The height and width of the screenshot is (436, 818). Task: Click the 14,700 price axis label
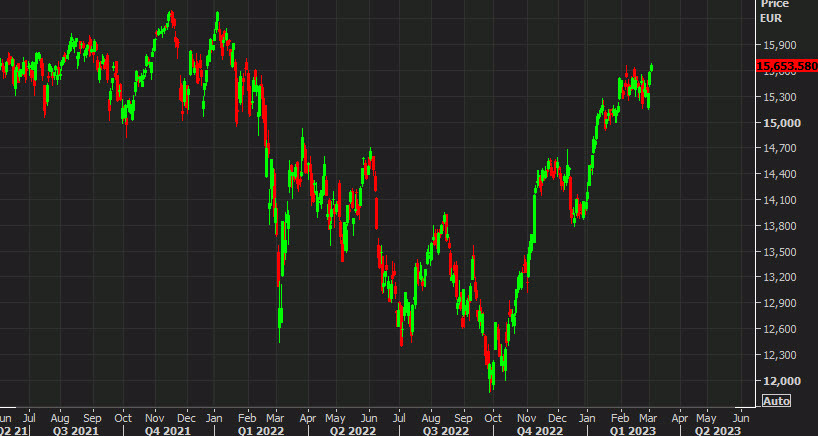[779, 148]
